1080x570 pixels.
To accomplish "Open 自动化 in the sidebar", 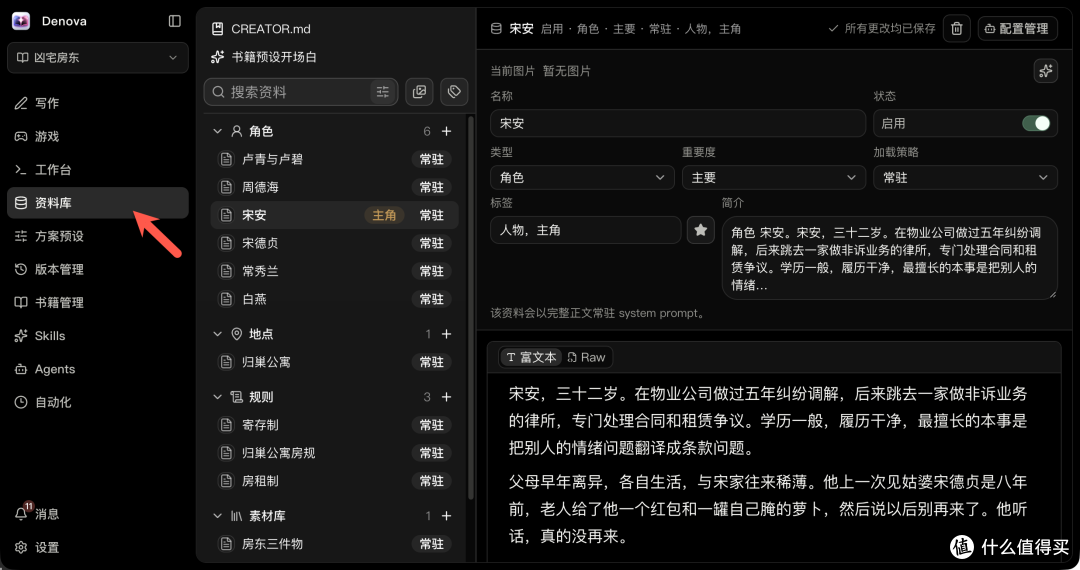I will pyautogui.click(x=98, y=402).
